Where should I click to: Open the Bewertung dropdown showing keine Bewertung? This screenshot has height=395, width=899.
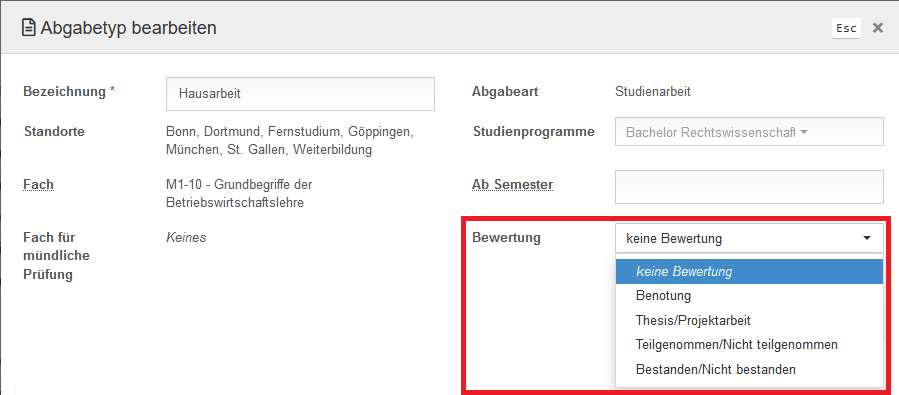pyautogui.click(x=749, y=238)
